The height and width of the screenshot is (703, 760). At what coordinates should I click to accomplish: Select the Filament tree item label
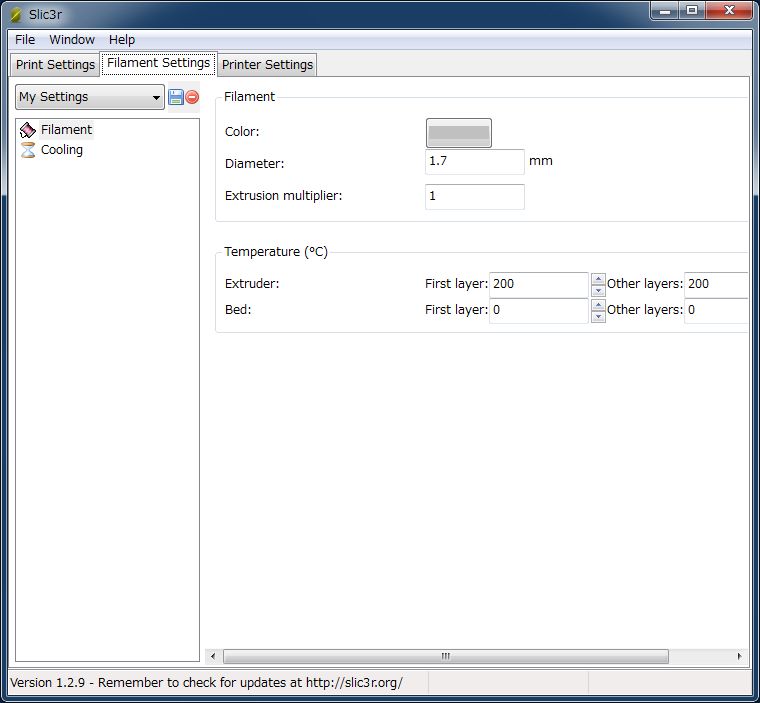point(66,130)
